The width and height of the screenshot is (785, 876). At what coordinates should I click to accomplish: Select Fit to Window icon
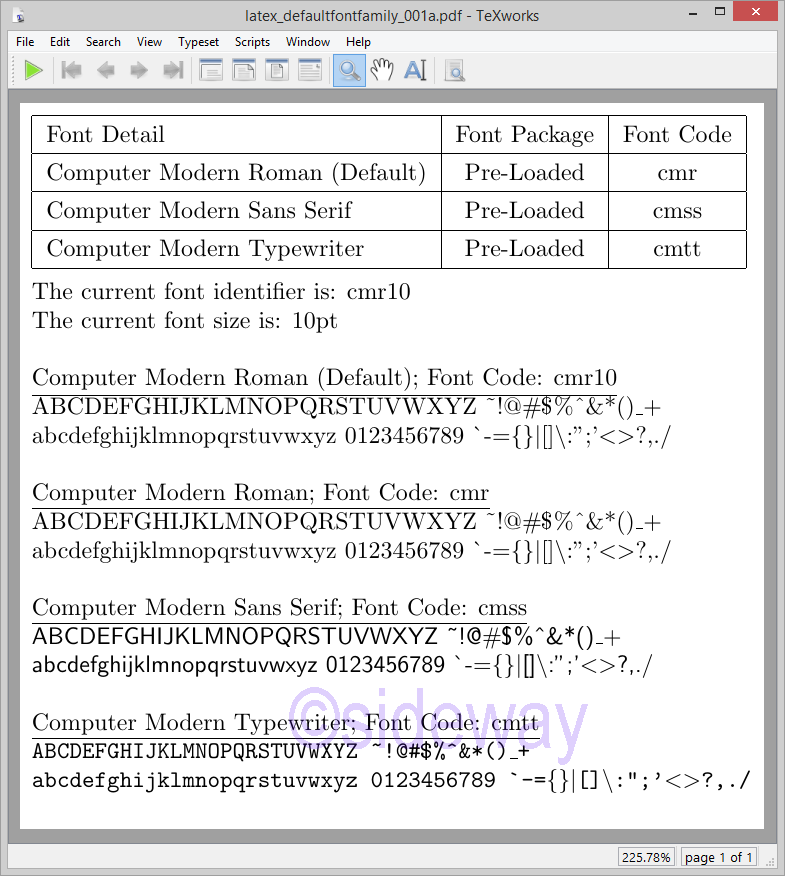pyautogui.click(x=277, y=71)
